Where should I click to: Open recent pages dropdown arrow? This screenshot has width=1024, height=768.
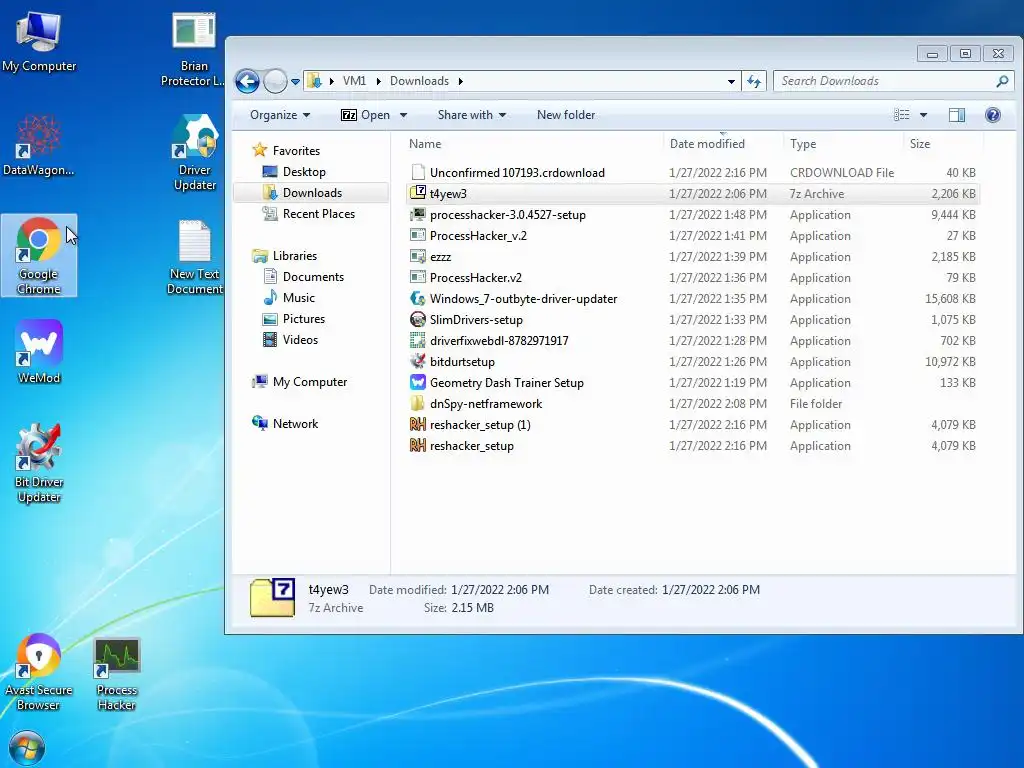point(295,82)
